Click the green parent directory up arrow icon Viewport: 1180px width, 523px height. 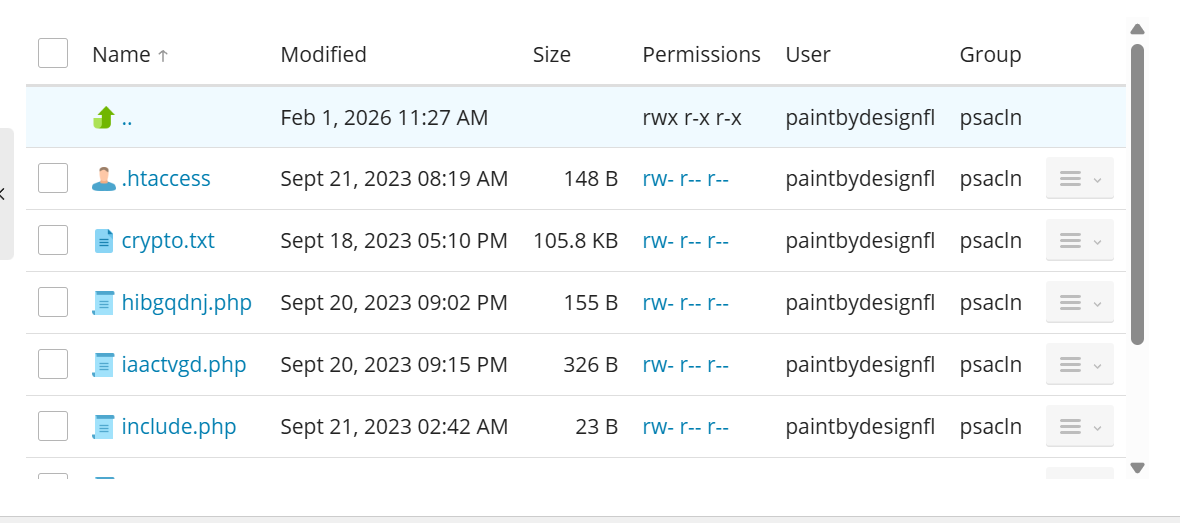(104, 118)
